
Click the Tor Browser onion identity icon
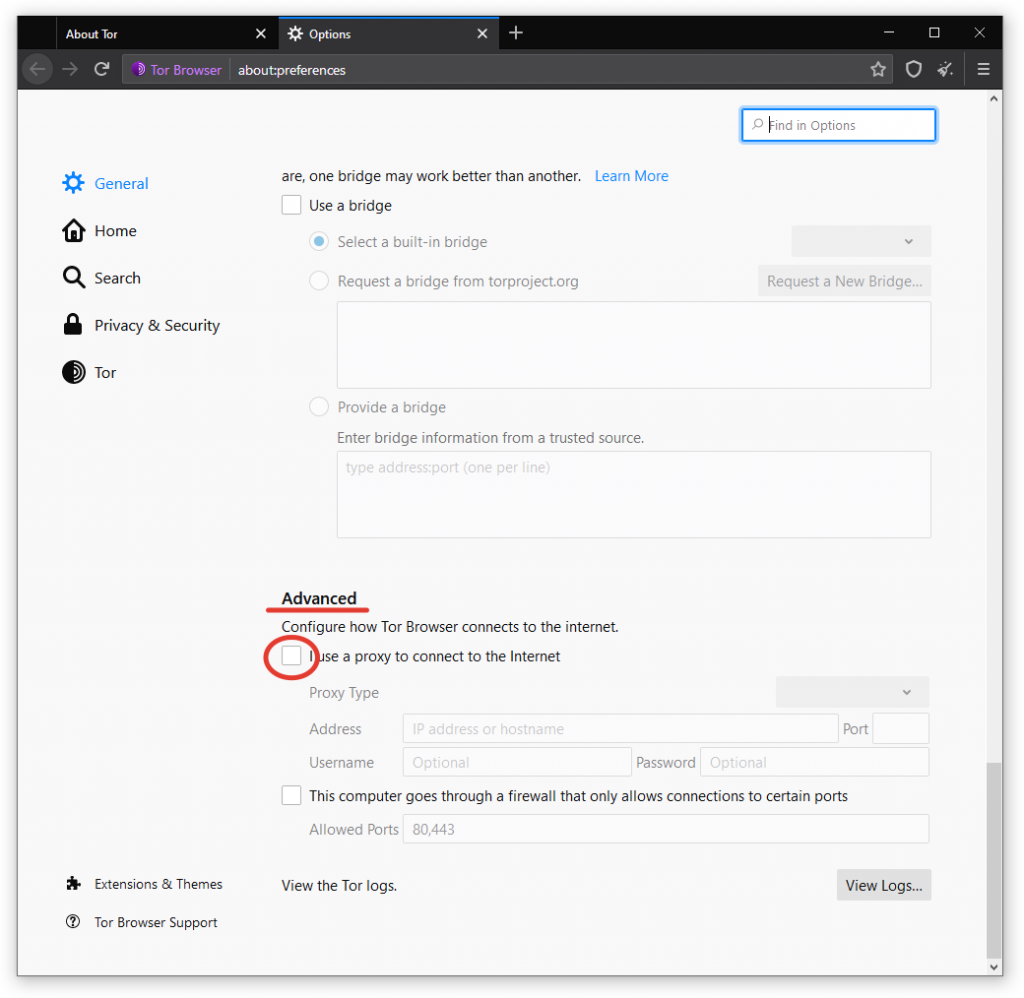pos(138,69)
